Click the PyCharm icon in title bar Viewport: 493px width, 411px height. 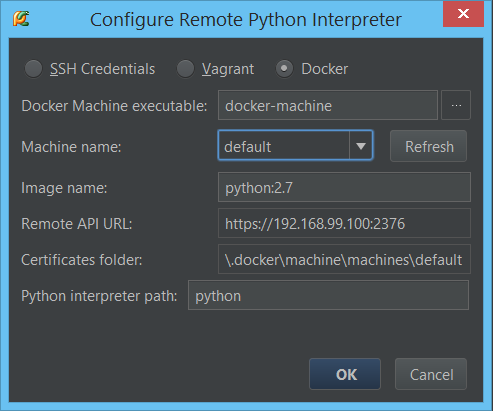pyautogui.click(x=21, y=19)
